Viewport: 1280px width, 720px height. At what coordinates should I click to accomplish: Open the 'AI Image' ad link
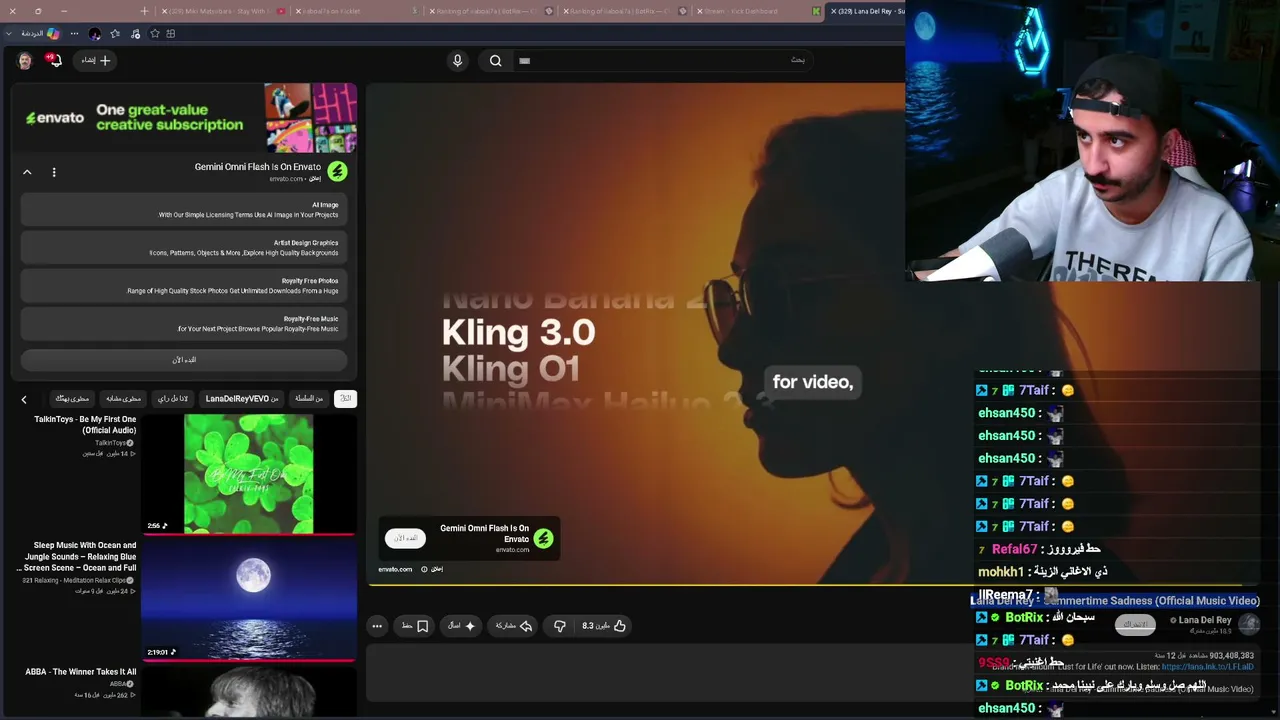point(184,210)
